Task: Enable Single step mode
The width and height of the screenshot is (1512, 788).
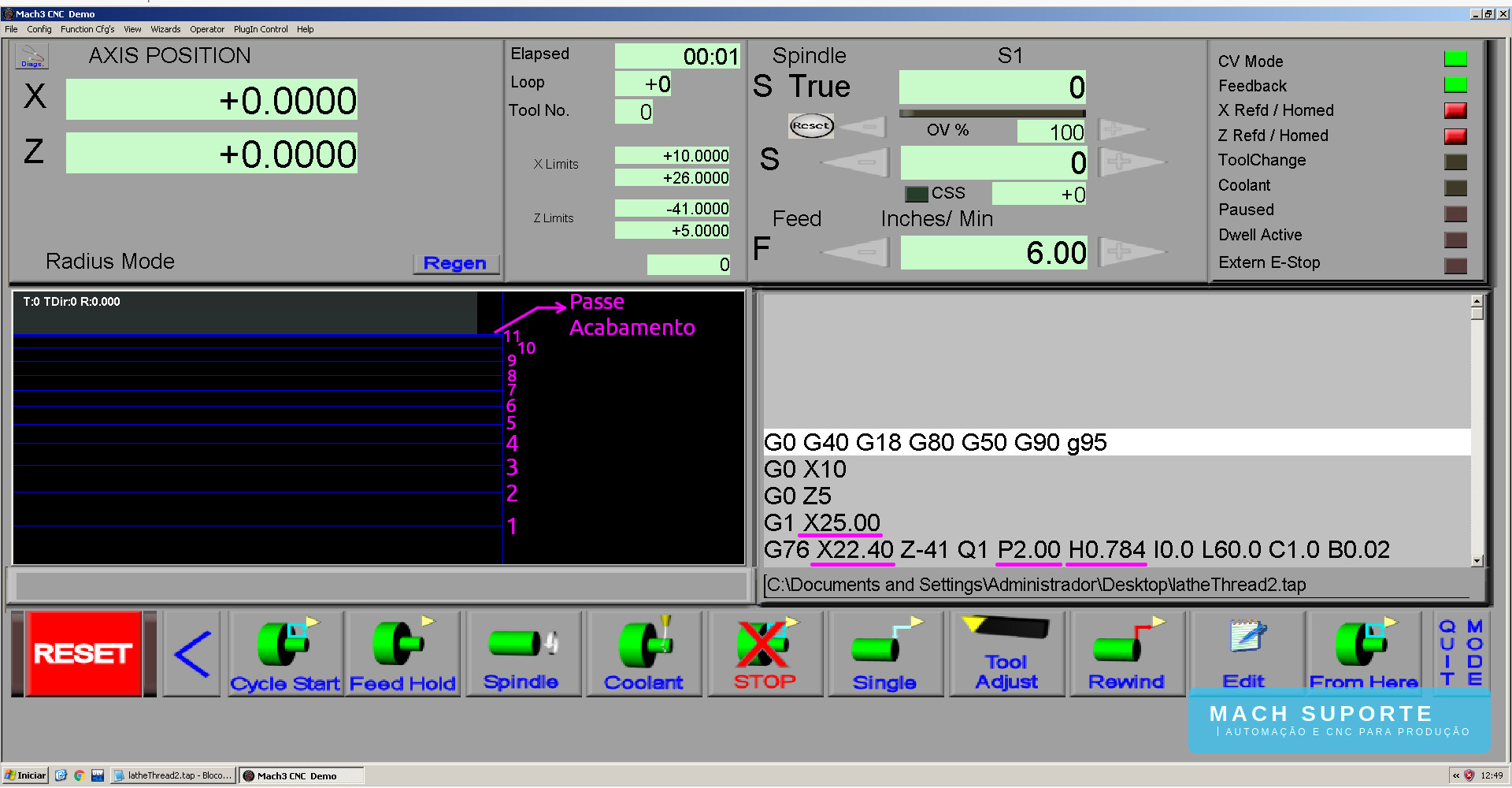Action: coord(885,654)
